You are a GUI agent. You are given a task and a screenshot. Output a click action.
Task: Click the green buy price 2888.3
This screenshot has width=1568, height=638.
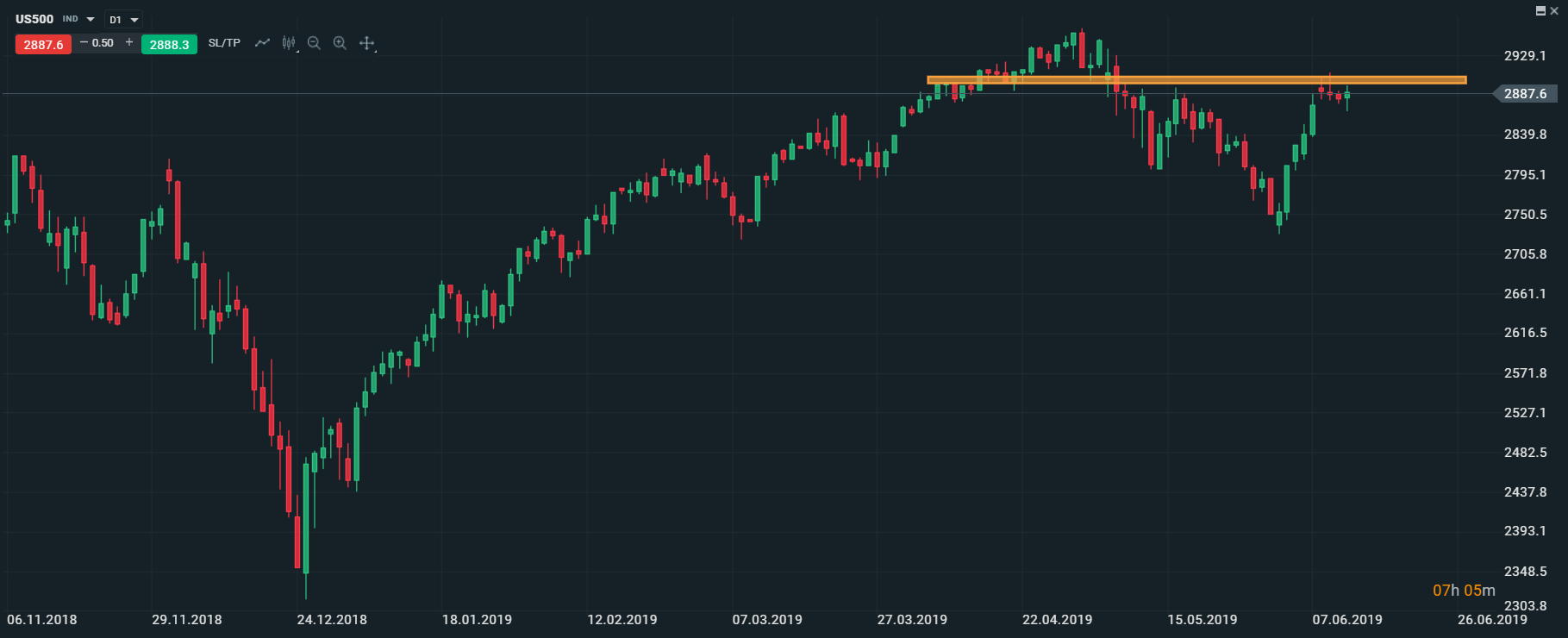169,44
